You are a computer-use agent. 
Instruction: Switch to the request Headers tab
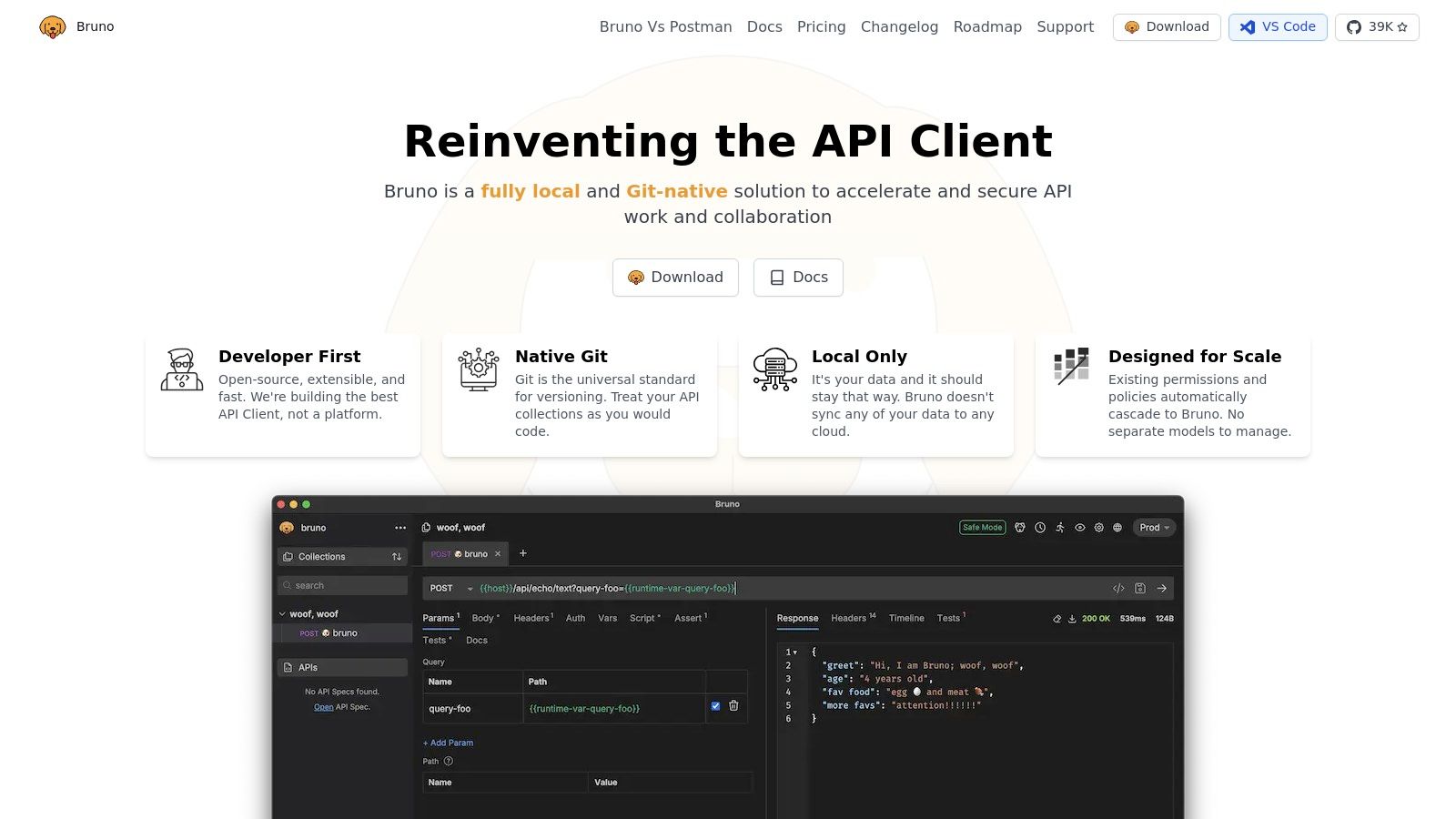tap(533, 619)
